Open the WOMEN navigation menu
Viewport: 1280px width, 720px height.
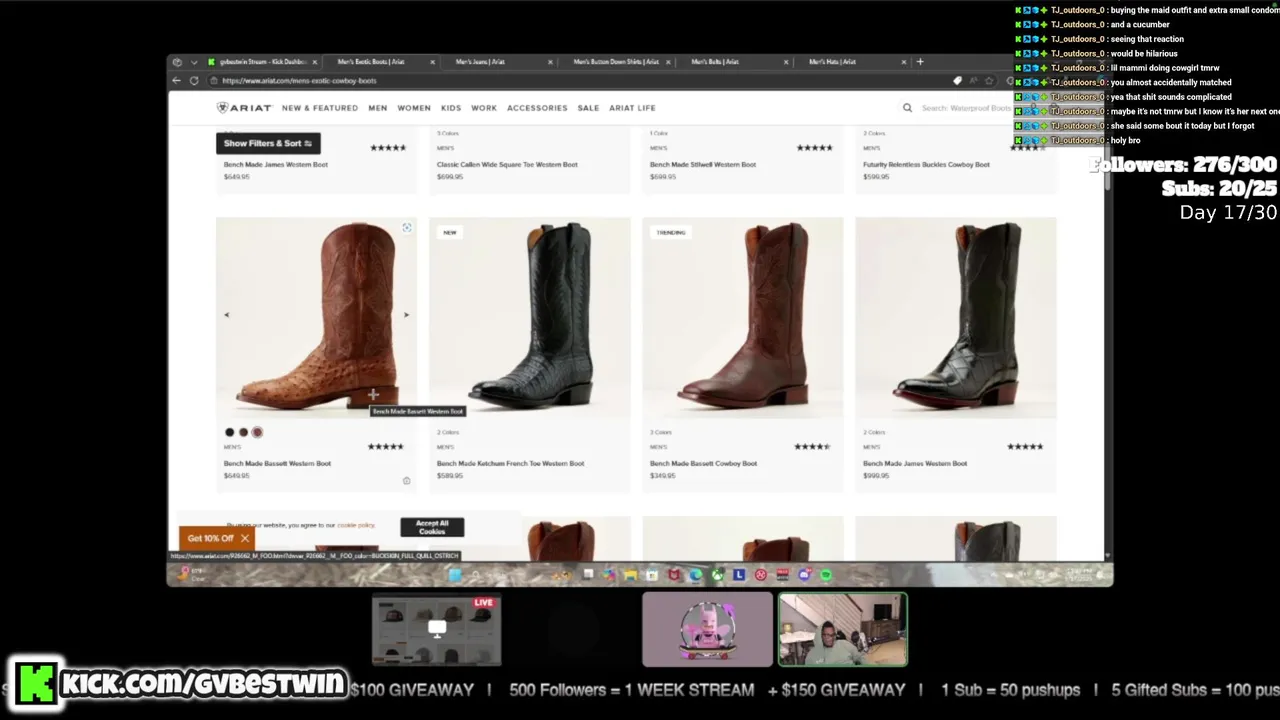click(414, 108)
